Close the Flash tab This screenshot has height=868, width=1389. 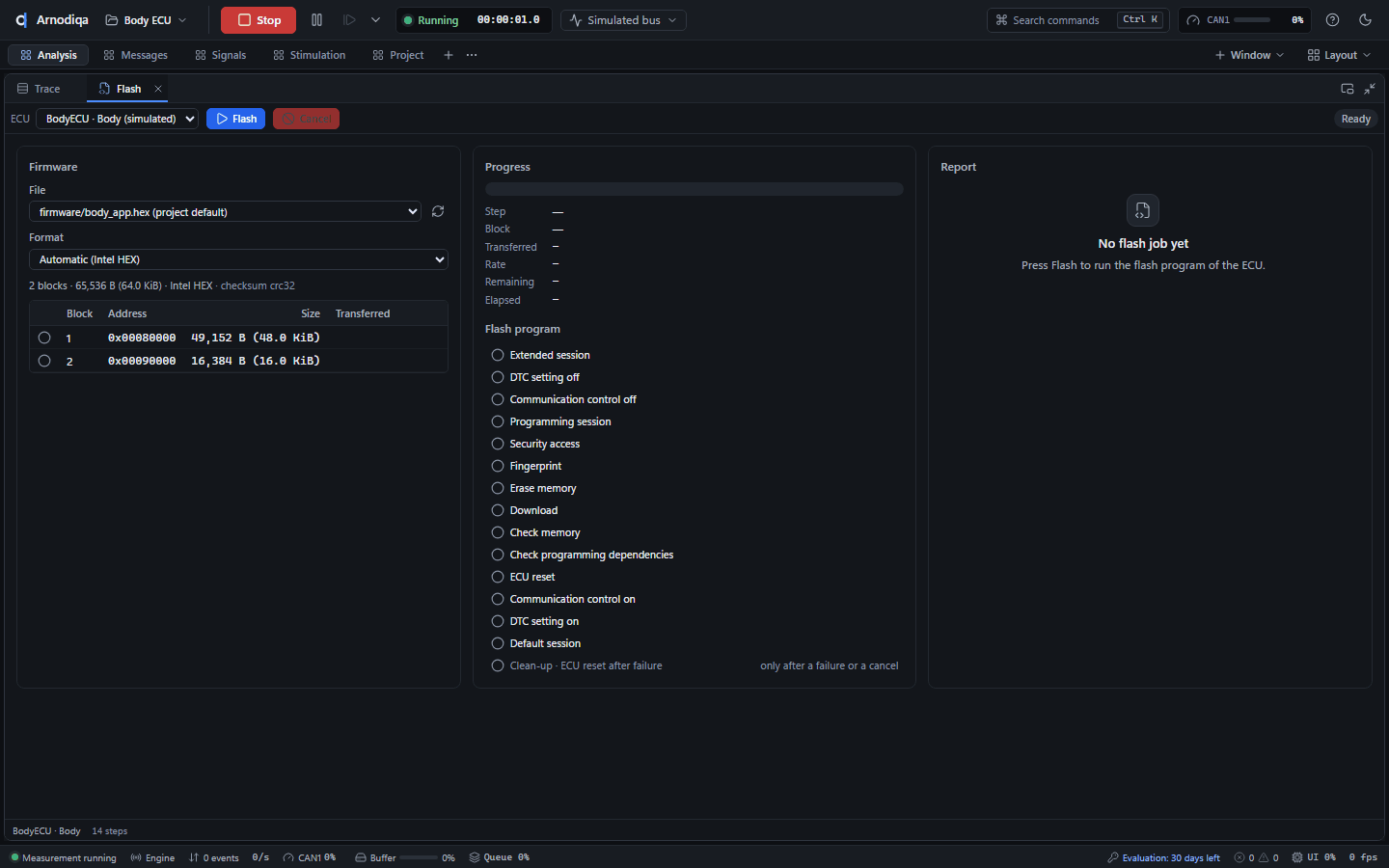(x=158, y=89)
